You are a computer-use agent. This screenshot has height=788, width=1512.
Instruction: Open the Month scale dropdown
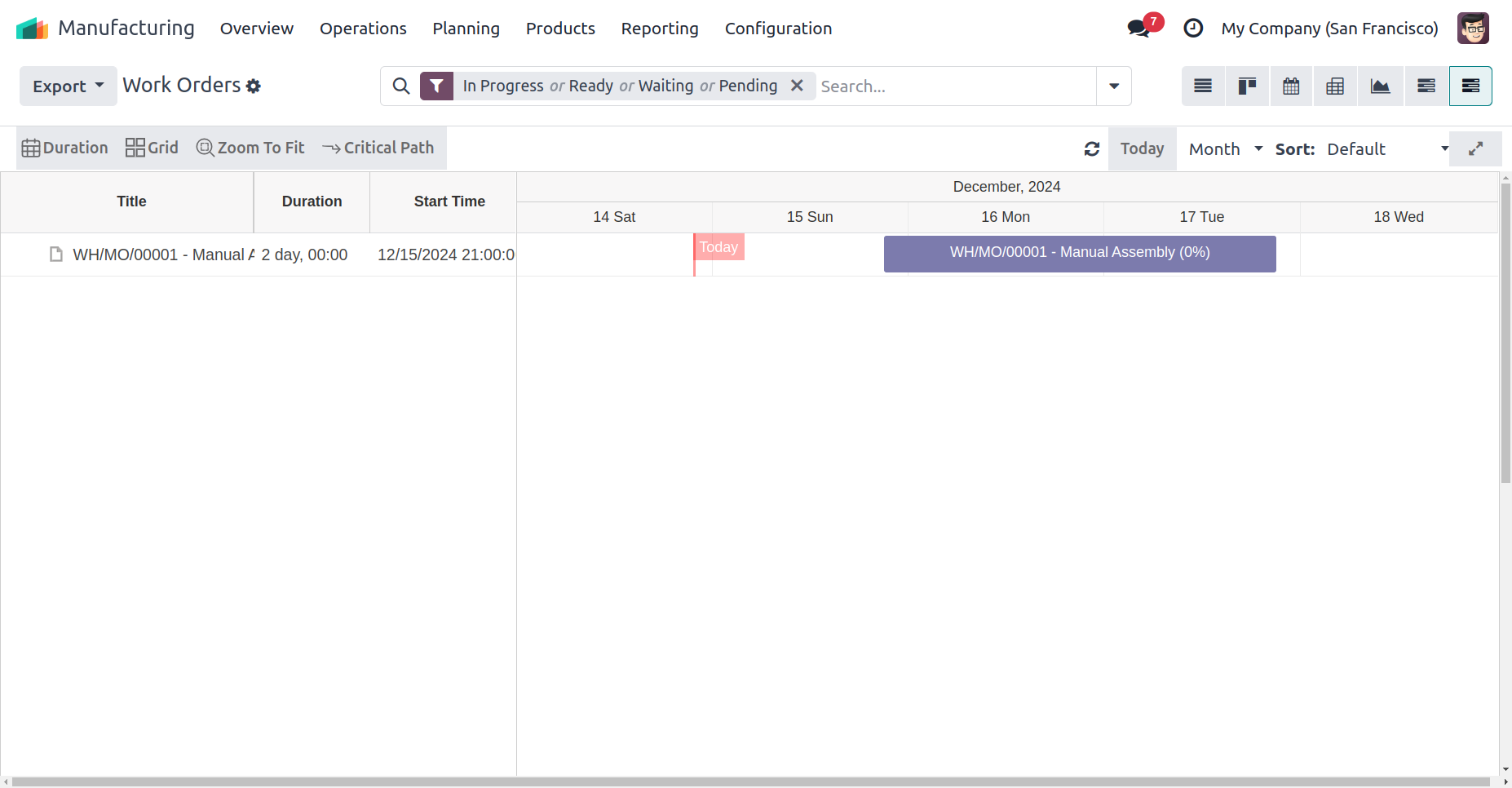coord(1225,149)
